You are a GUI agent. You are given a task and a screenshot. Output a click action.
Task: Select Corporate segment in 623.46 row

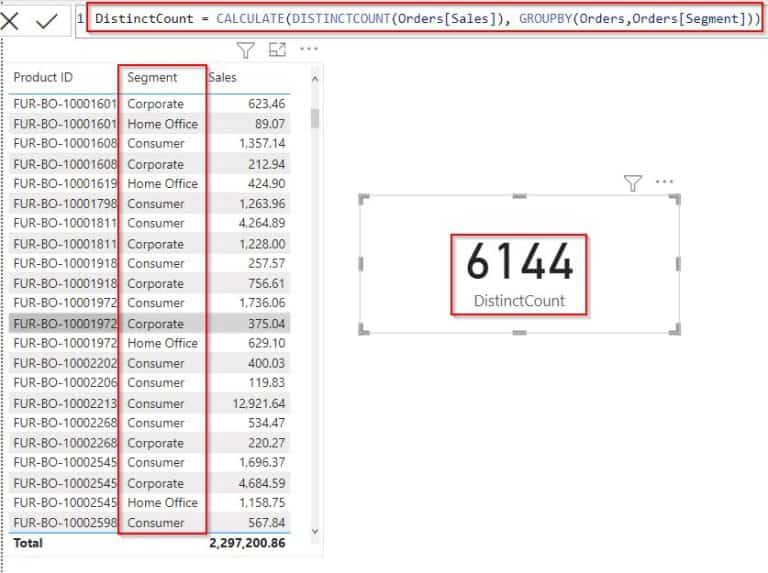click(x=155, y=104)
